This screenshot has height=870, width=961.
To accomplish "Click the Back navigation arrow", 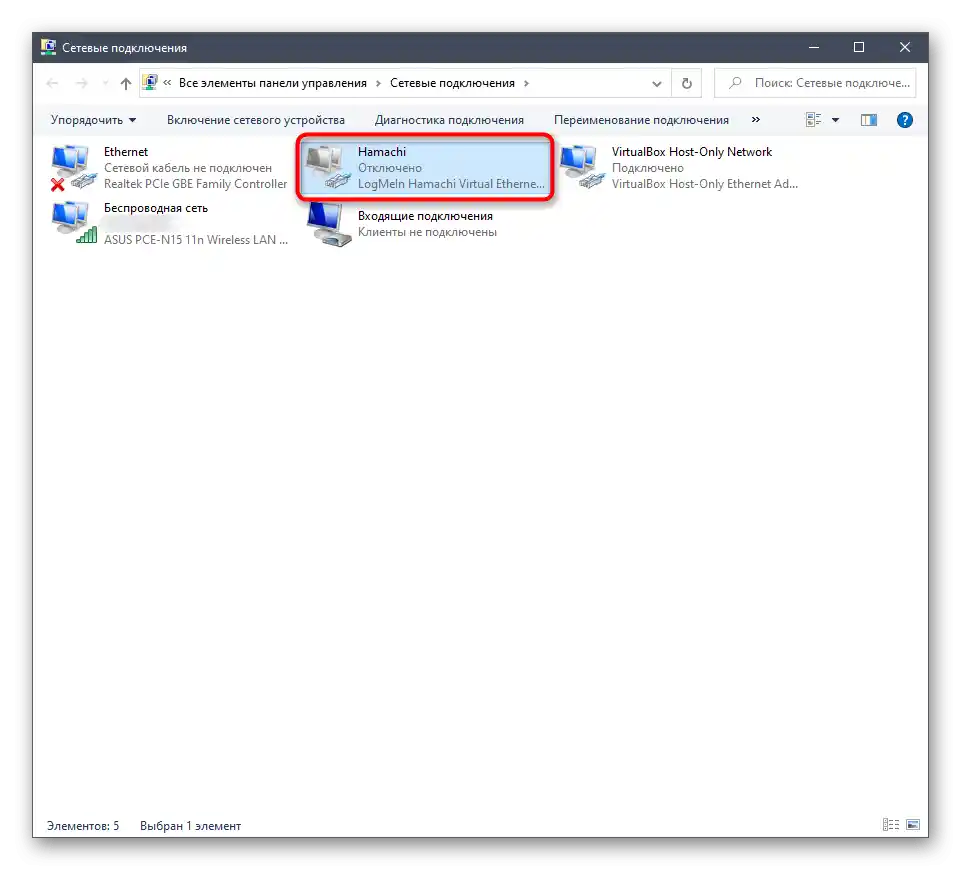I will 52,83.
